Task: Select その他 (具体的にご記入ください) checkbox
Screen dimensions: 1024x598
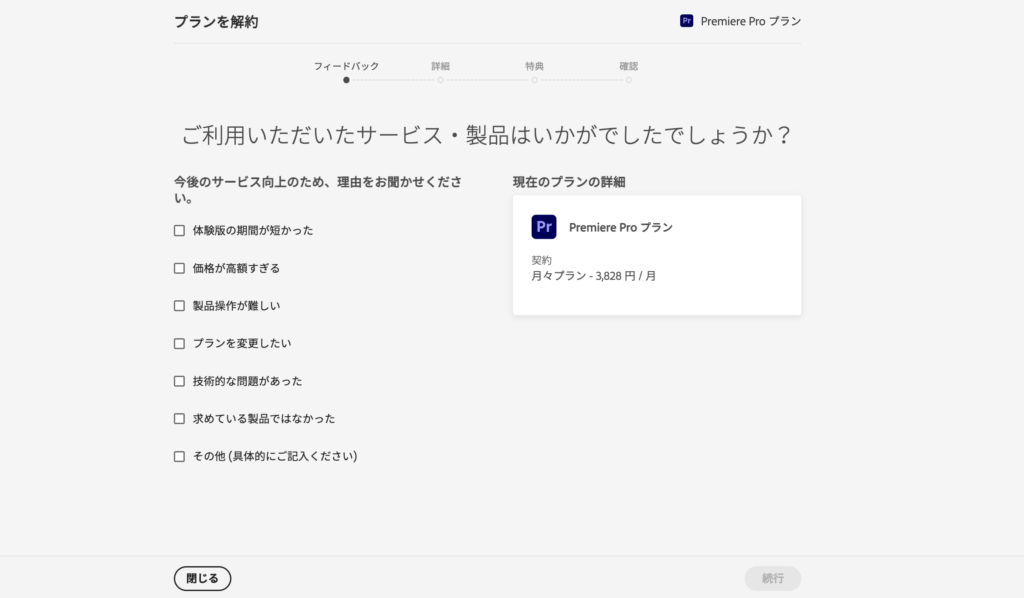Action: [179, 456]
